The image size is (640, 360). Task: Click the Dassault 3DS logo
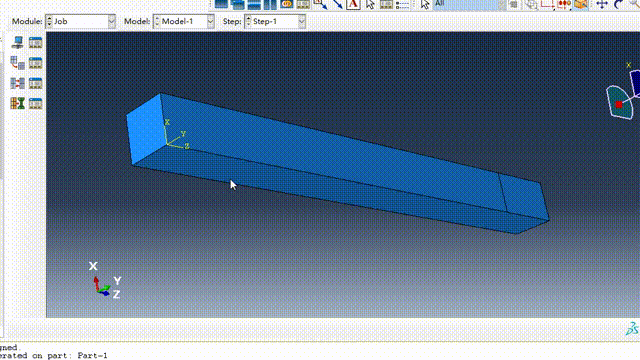[632, 328]
